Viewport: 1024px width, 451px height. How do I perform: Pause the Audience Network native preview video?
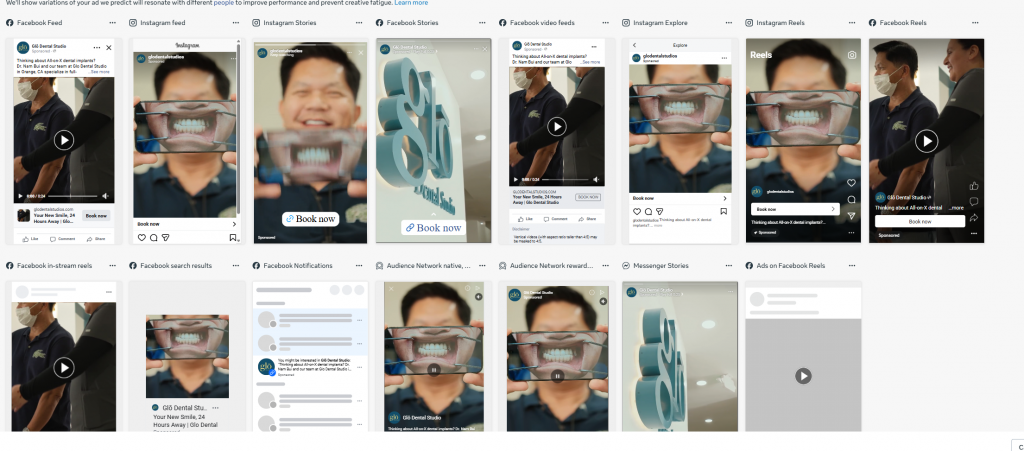tap(433, 369)
